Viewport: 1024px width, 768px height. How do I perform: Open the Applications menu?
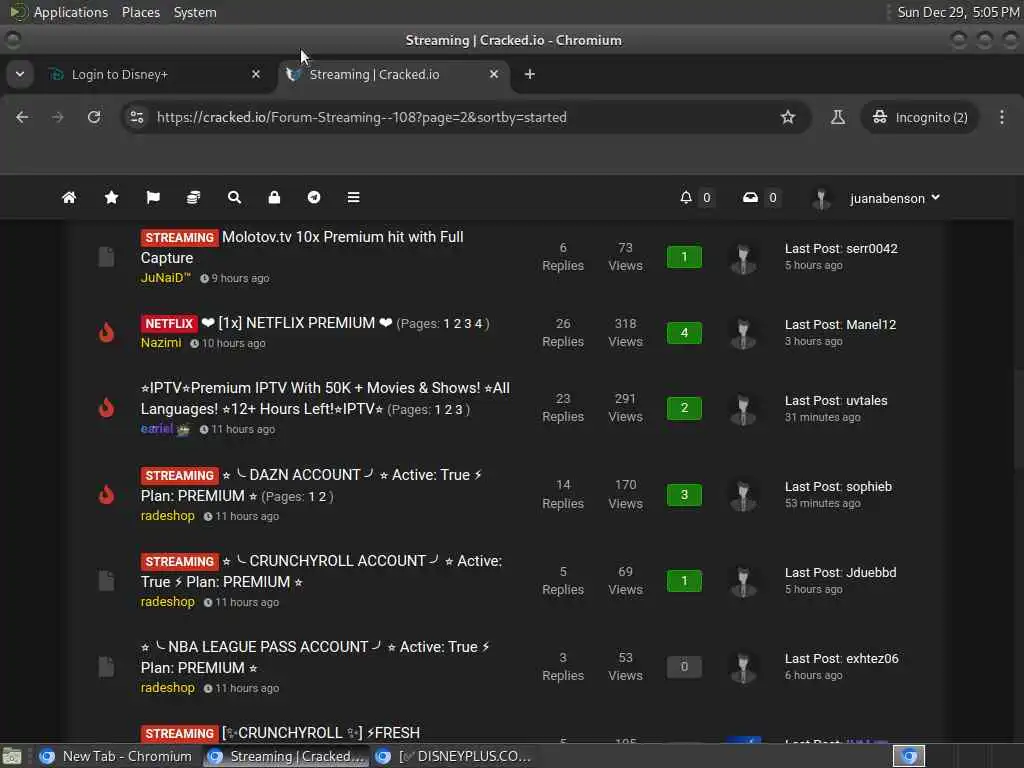click(71, 12)
